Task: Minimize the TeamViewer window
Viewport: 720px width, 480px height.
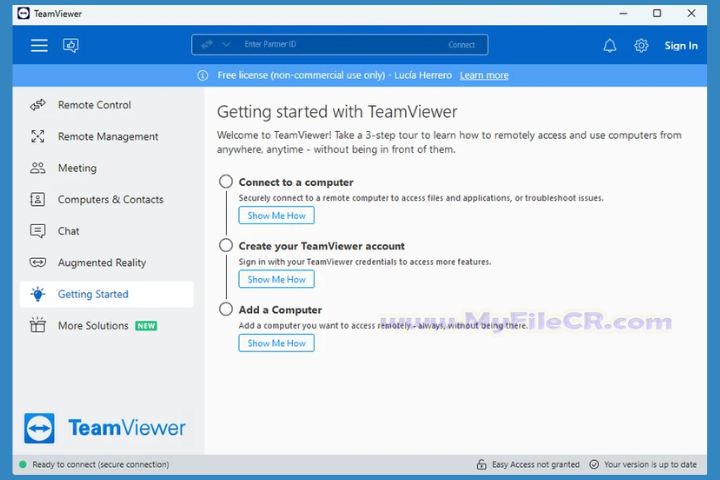Action: point(623,13)
